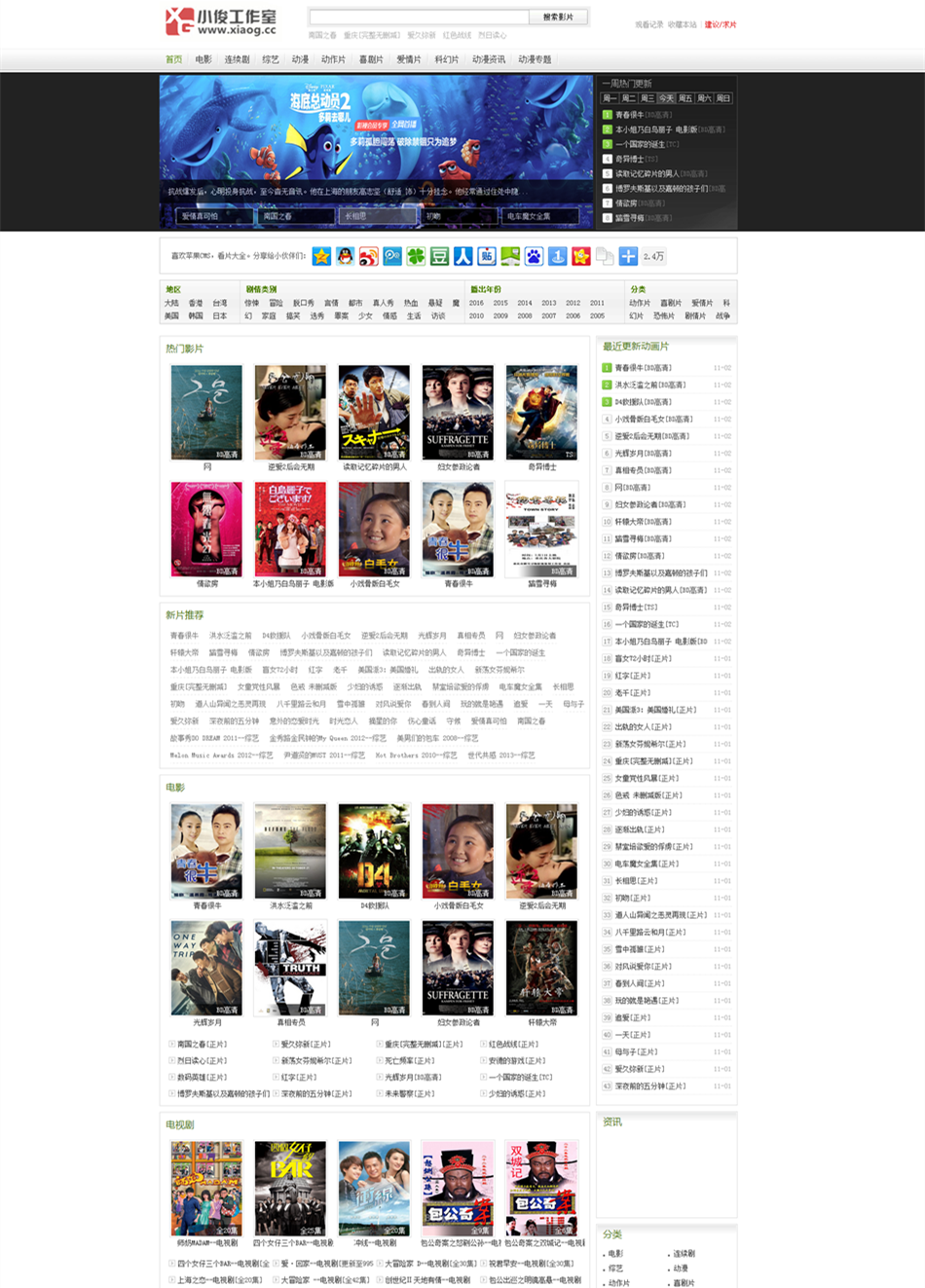Open the 情欲房 poster thumbnail

(206, 529)
